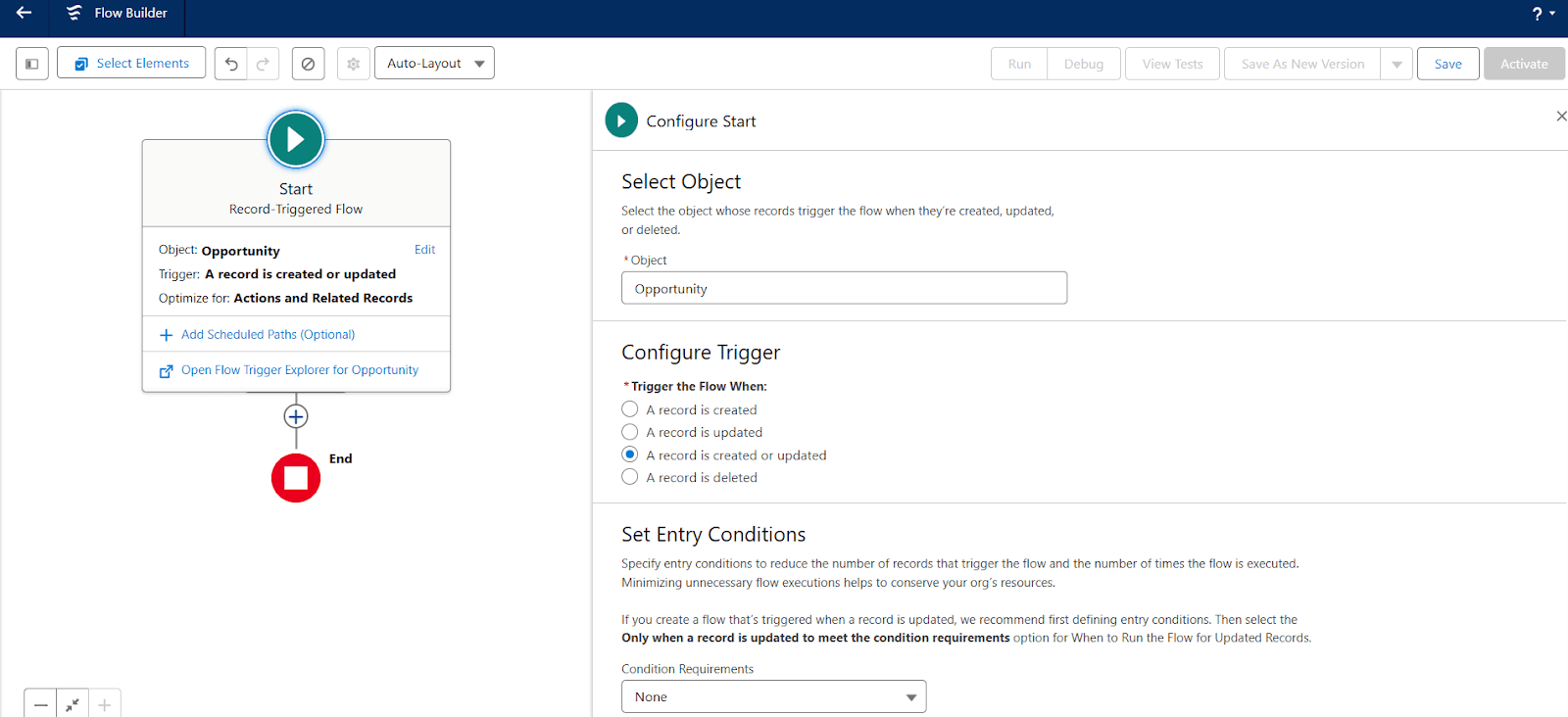Zoom out the canvas
Viewport: 1568px width, 717px height.
pyautogui.click(x=40, y=704)
